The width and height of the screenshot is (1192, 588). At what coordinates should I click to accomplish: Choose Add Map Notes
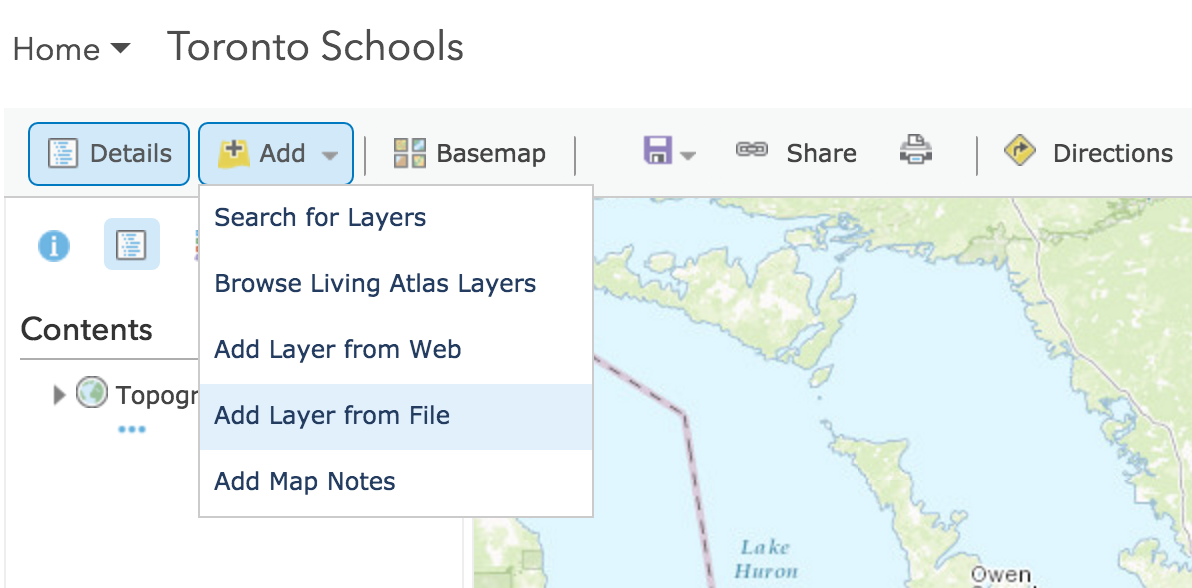click(305, 481)
